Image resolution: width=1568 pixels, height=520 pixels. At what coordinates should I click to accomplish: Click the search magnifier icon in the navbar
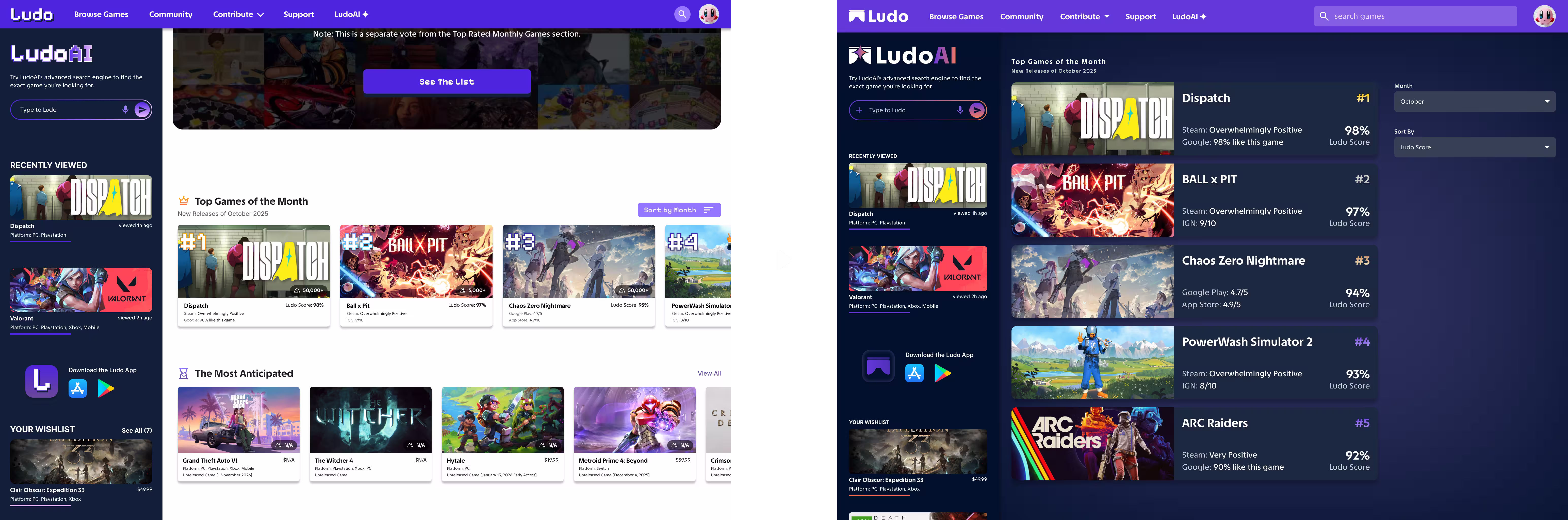682,14
